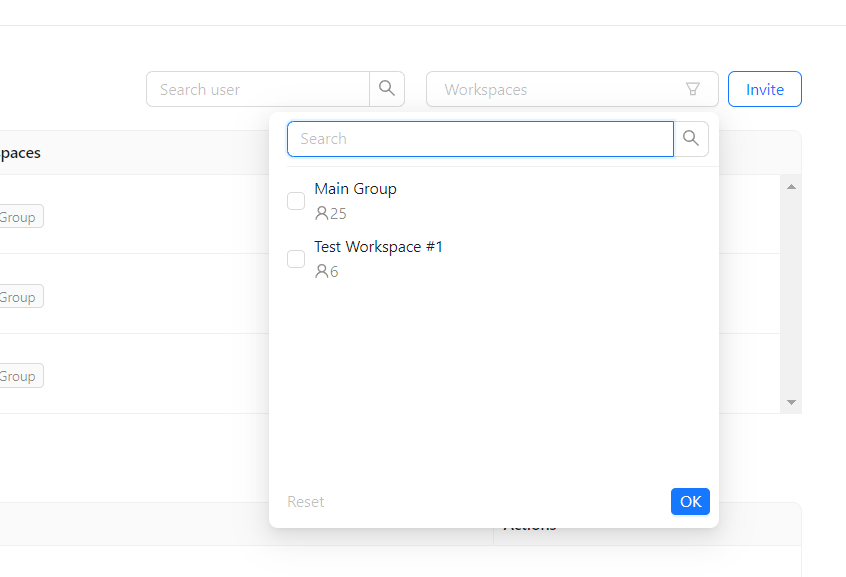This screenshot has width=846, height=577.
Task: Click the scrollbar track of the users table
Action: [x=791, y=300]
